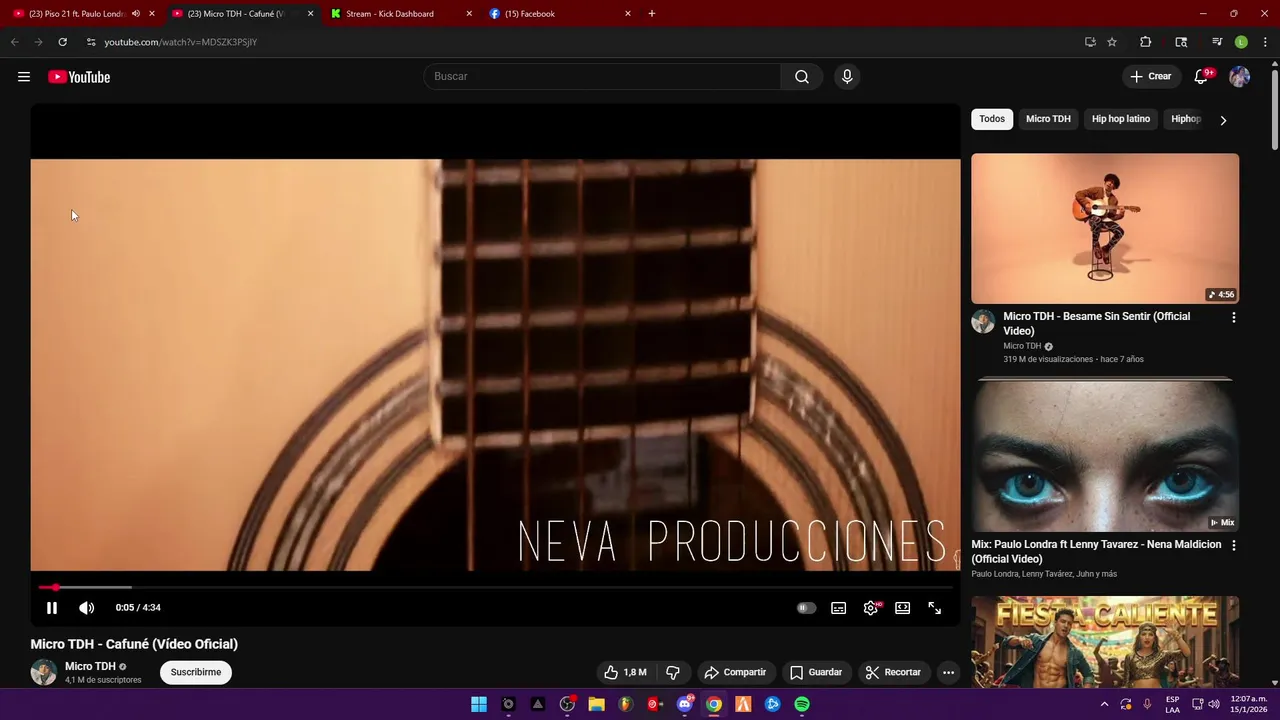Open the Besame Sin Sentir video thumbnail
The image size is (1280, 720).
(x=1105, y=228)
